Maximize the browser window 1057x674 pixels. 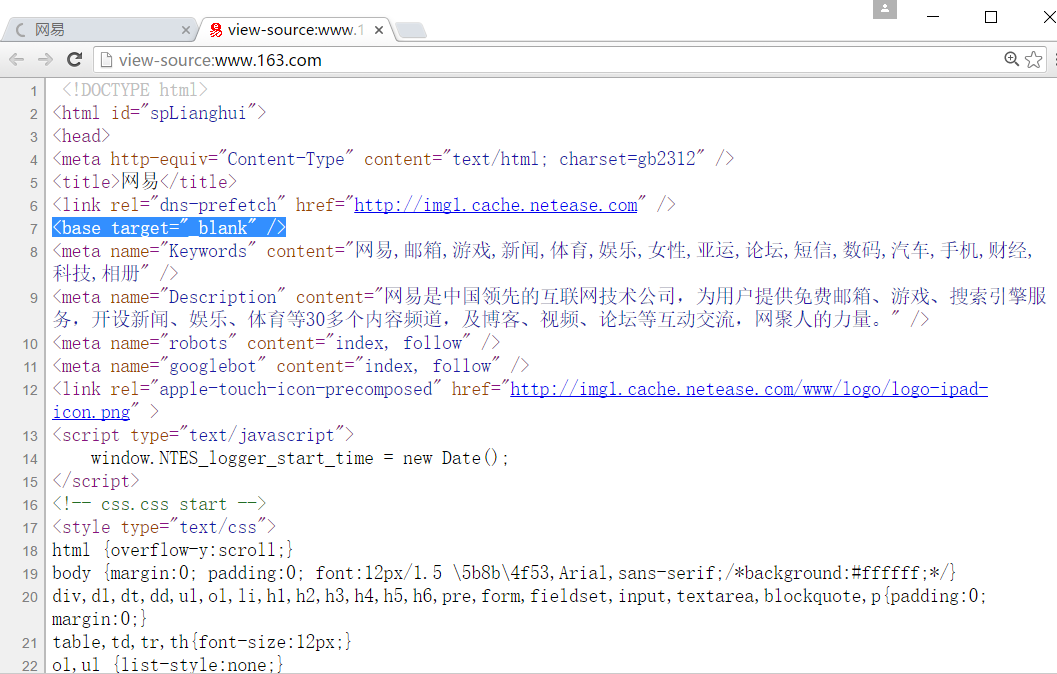(991, 16)
